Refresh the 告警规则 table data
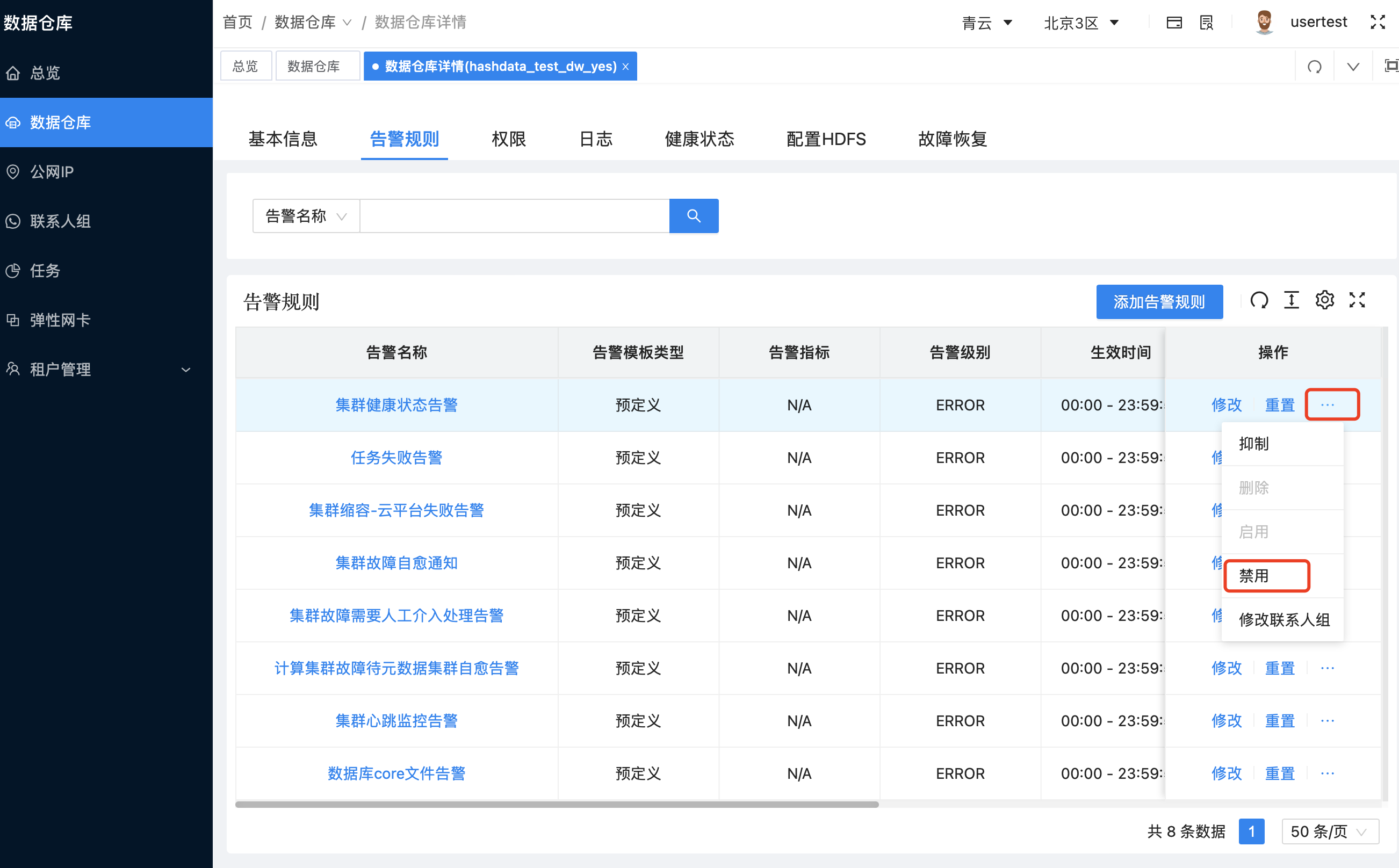 pos(1259,300)
